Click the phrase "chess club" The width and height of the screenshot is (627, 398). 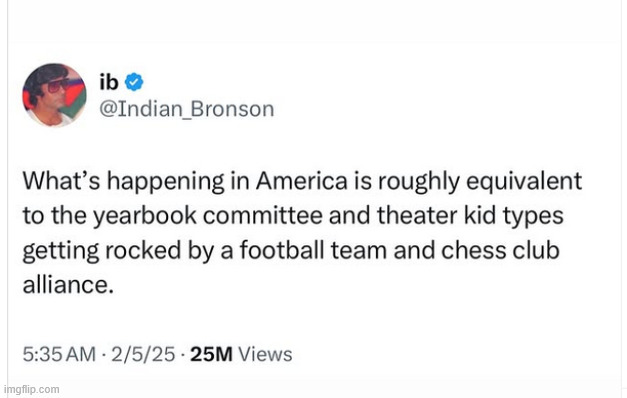click(x=500, y=250)
